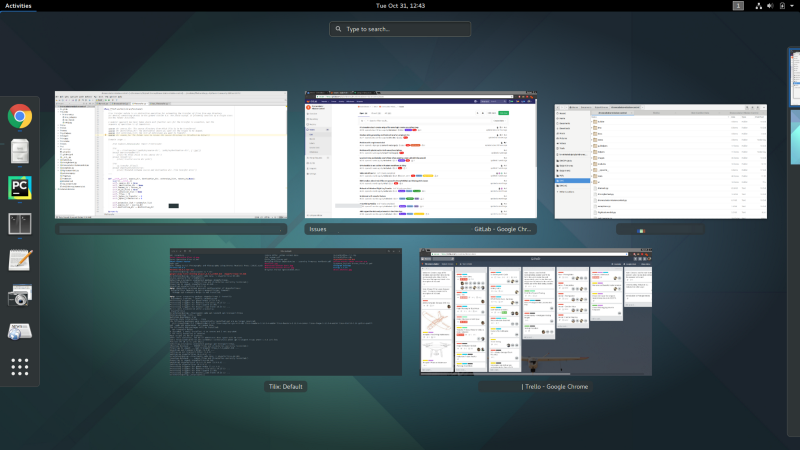Show all applications grid button
The width and height of the screenshot is (800, 450).
pyautogui.click(x=20, y=367)
